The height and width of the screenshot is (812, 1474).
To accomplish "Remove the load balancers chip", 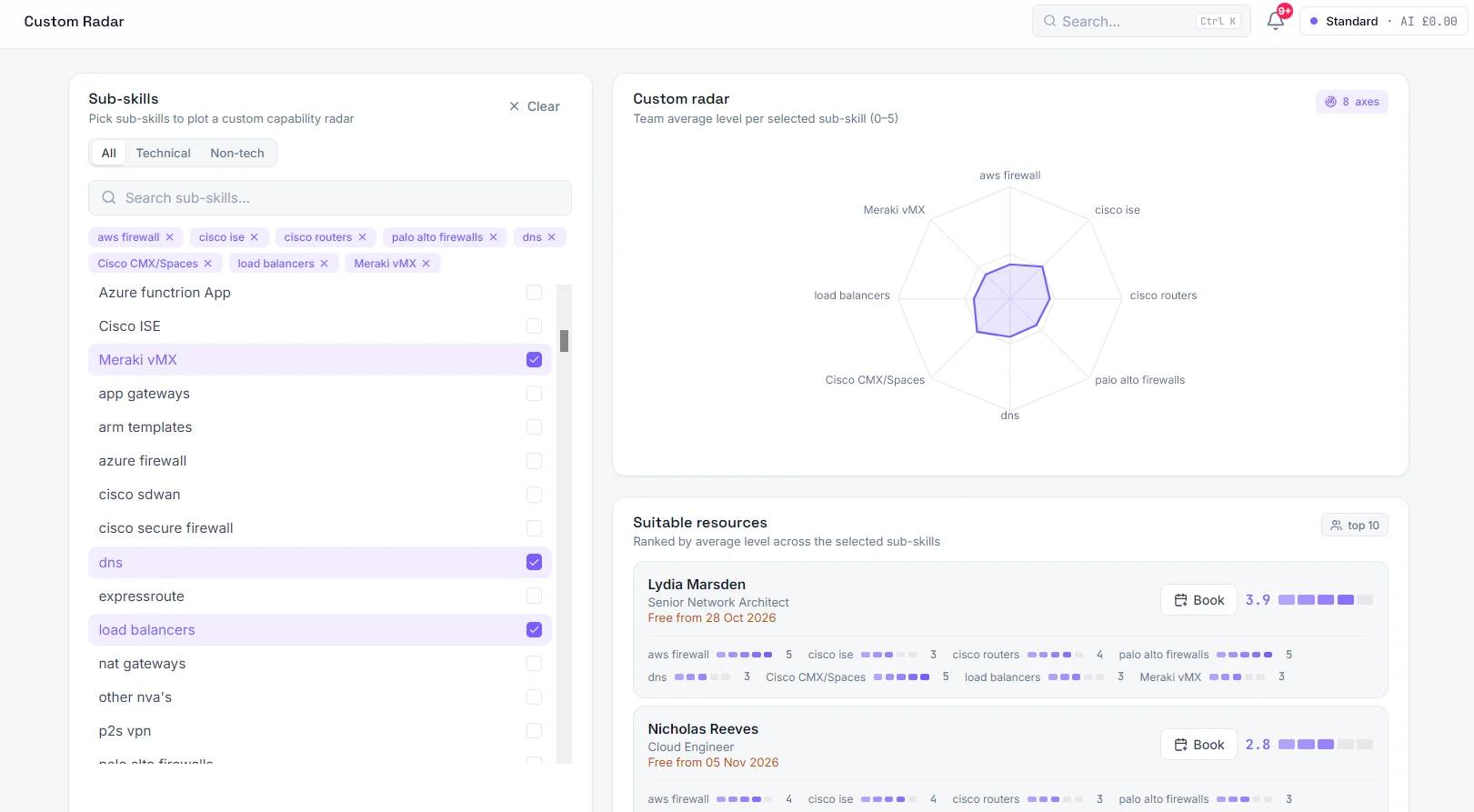I will pos(324,264).
